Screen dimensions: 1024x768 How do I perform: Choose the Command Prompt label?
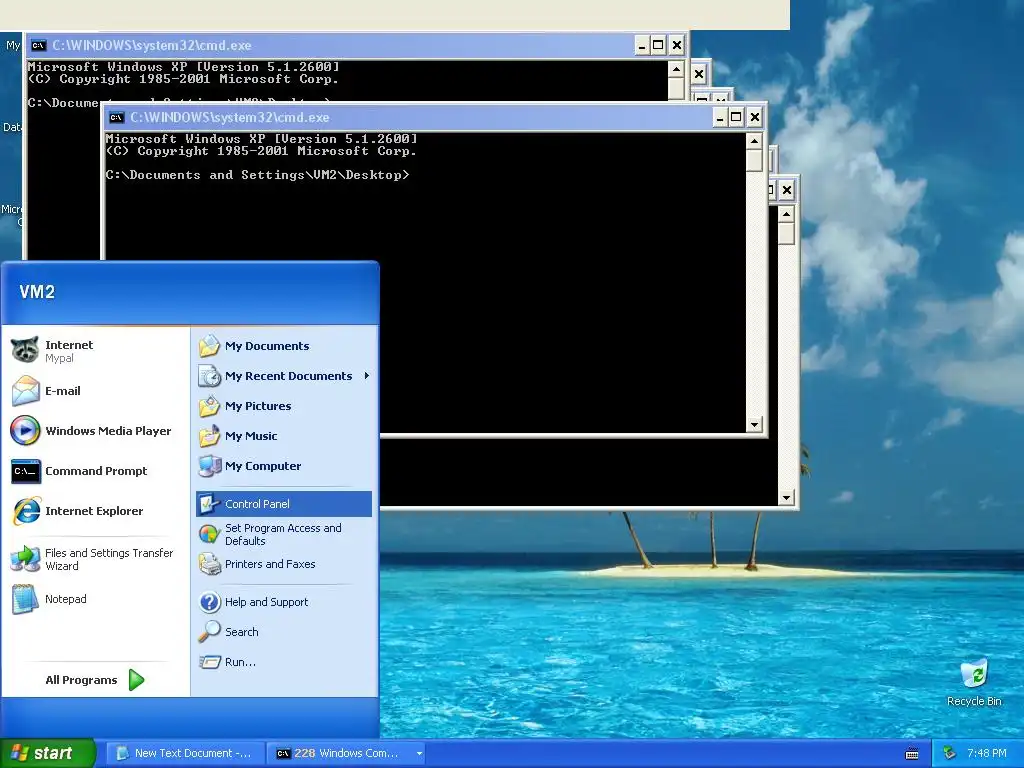pos(96,471)
